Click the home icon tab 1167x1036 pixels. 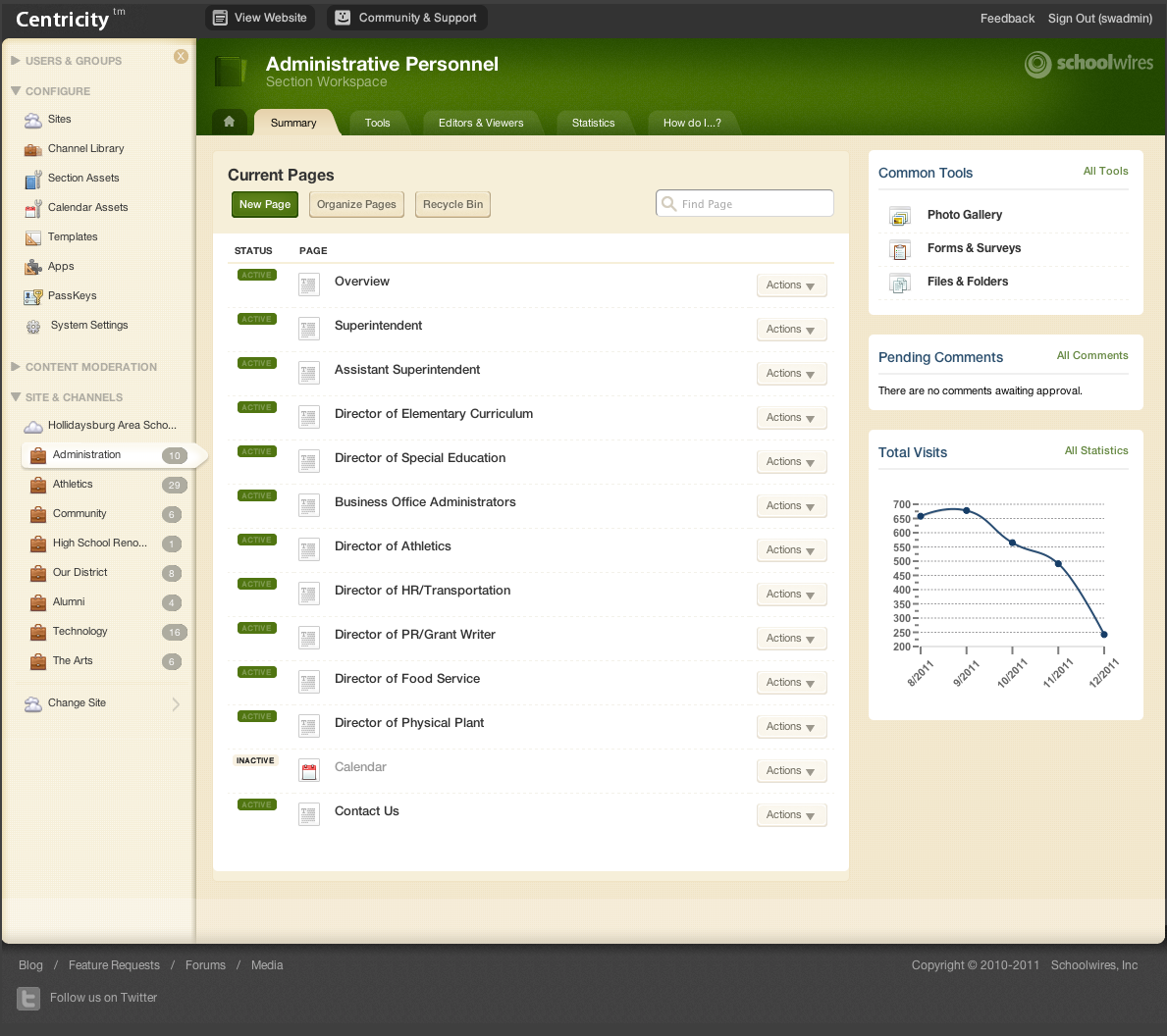coord(229,122)
